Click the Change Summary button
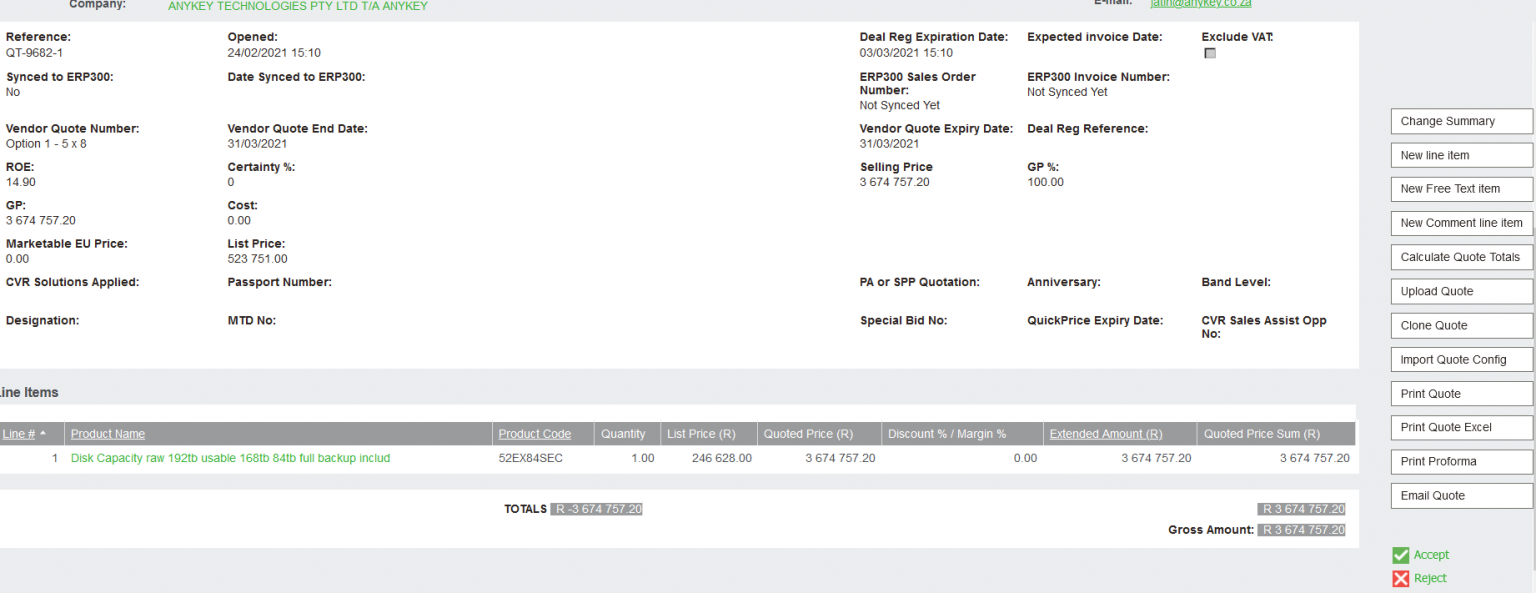Screen dimensions: 1536x593 point(1461,121)
